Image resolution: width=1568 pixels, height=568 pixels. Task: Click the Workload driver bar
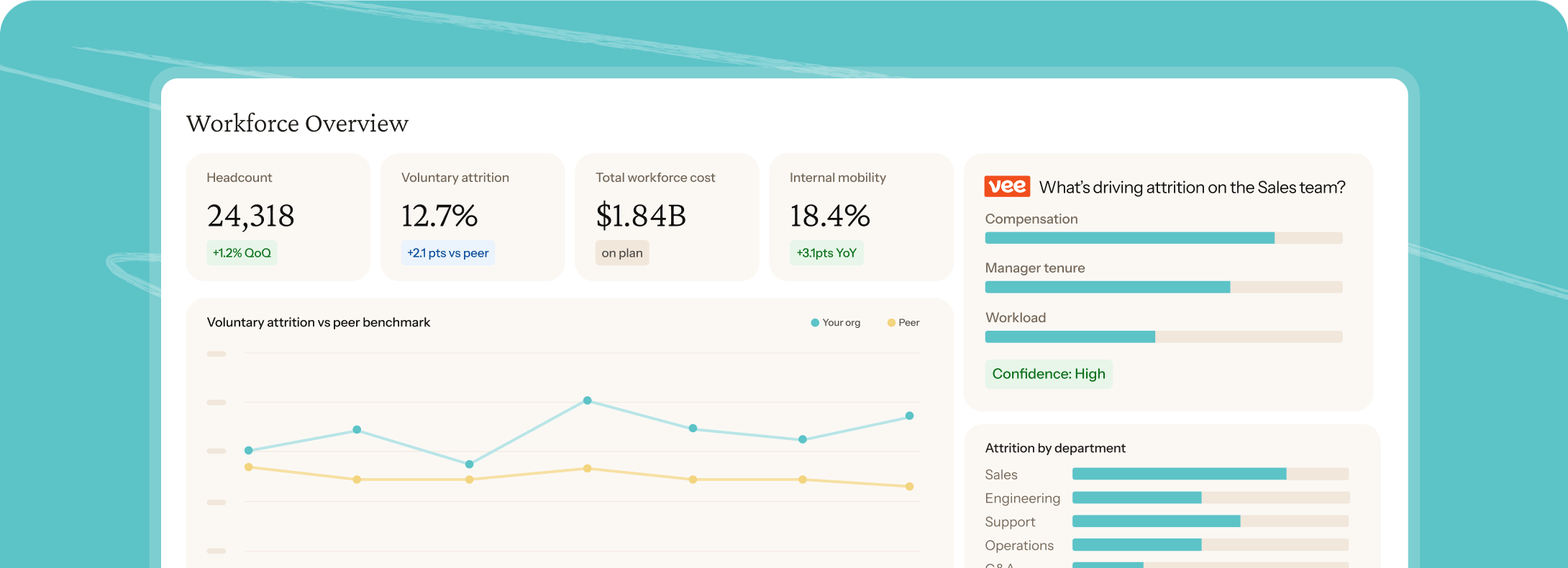(x=1164, y=336)
